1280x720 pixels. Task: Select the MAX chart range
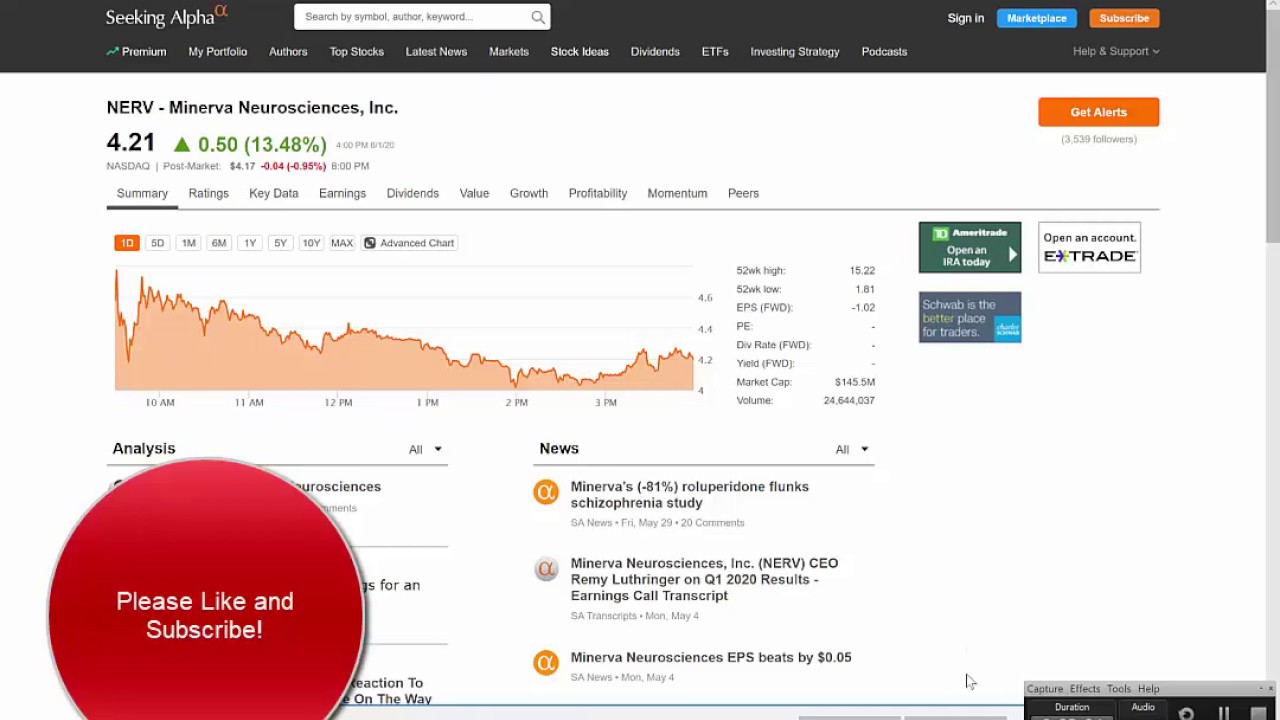pyautogui.click(x=342, y=243)
